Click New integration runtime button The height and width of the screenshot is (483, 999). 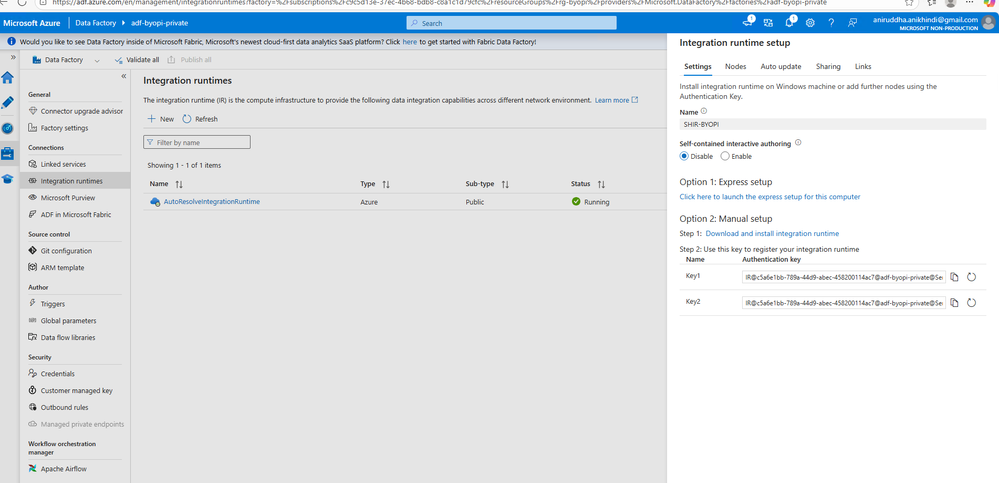click(x=161, y=119)
